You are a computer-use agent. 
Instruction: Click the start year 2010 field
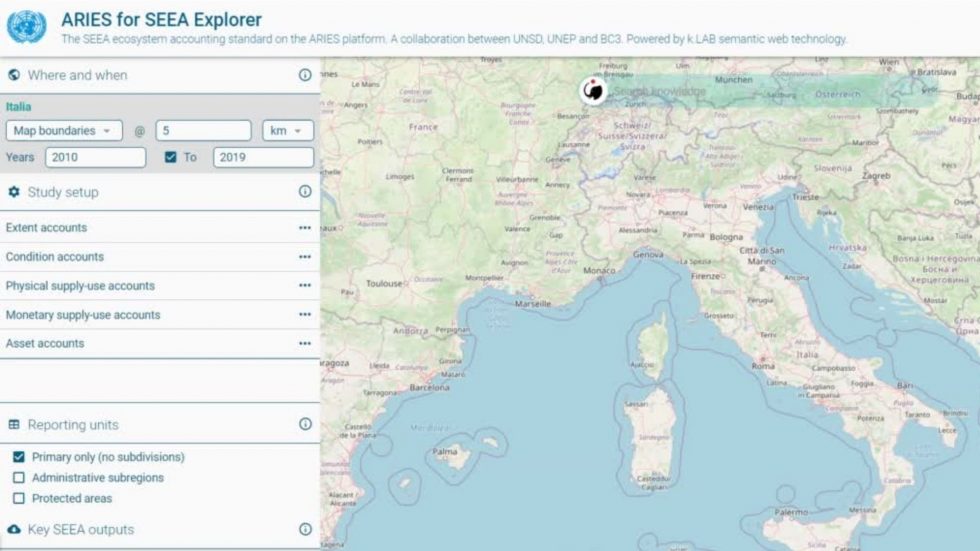pos(95,157)
